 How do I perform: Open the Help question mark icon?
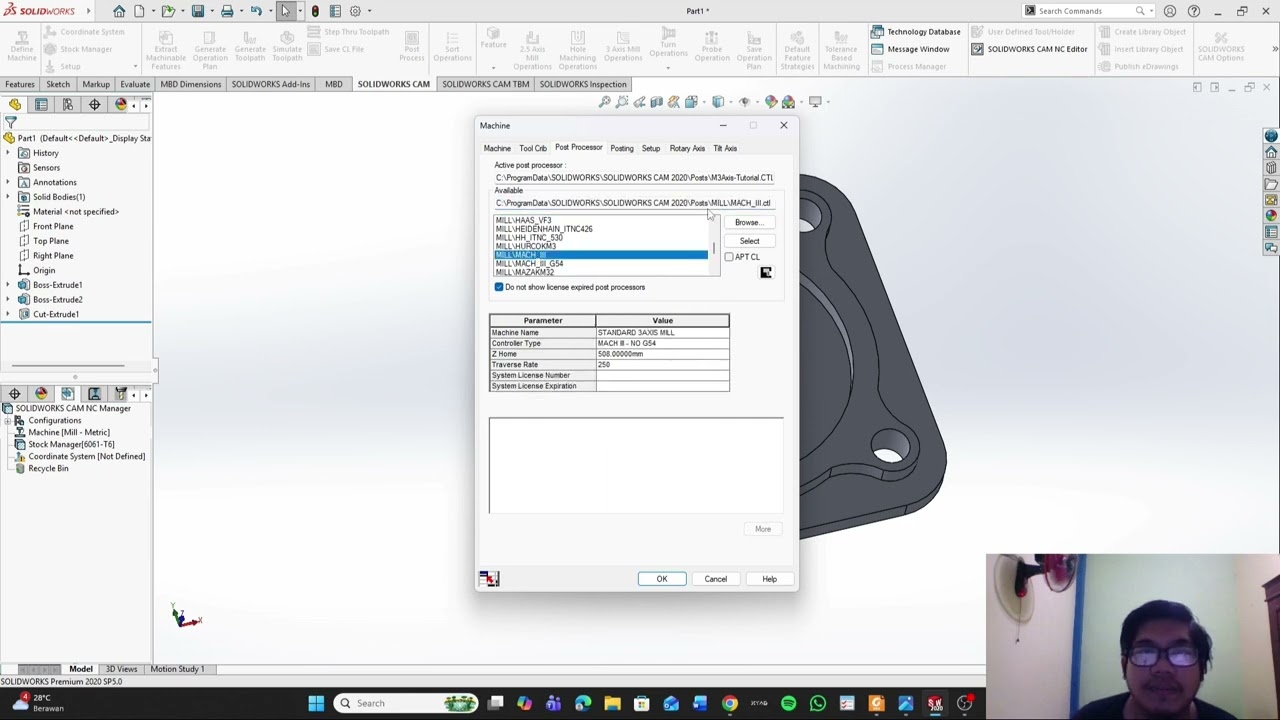point(1194,11)
